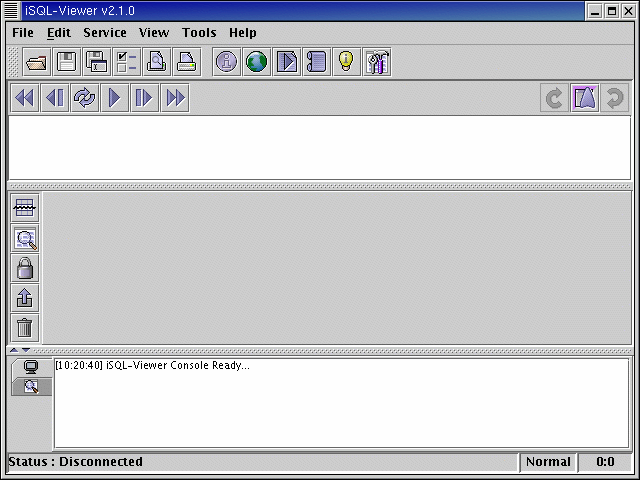
Task: Minimize the iSQL-Viewer window
Action: click(595, 11)
